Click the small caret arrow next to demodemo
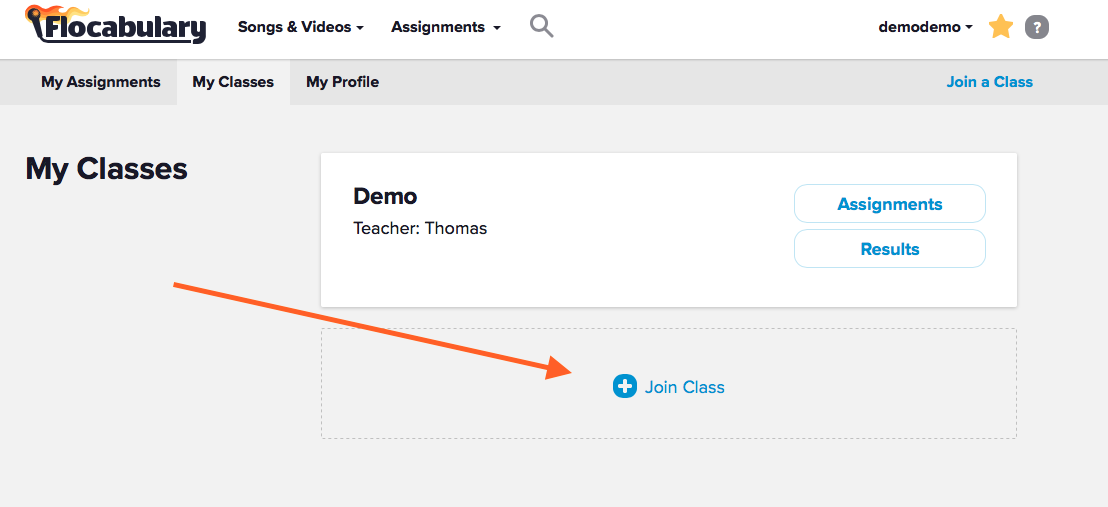This screenshot has height=507, width=1108. (969, 28)
